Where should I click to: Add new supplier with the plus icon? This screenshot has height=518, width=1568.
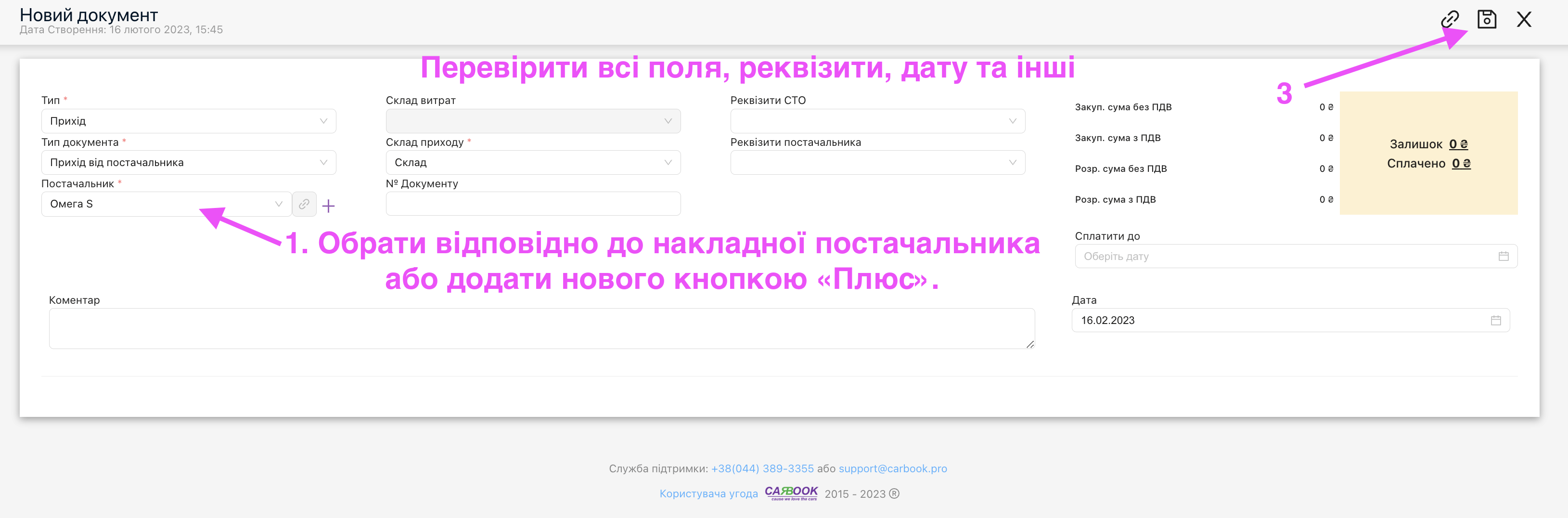click(x=328, y=206)
